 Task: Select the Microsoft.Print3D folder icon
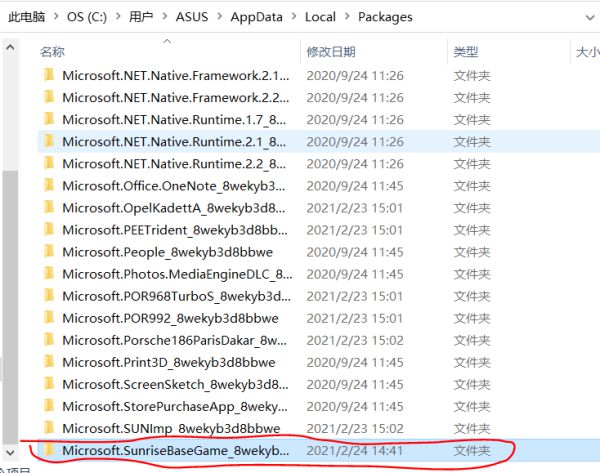(x=48, y=362)
